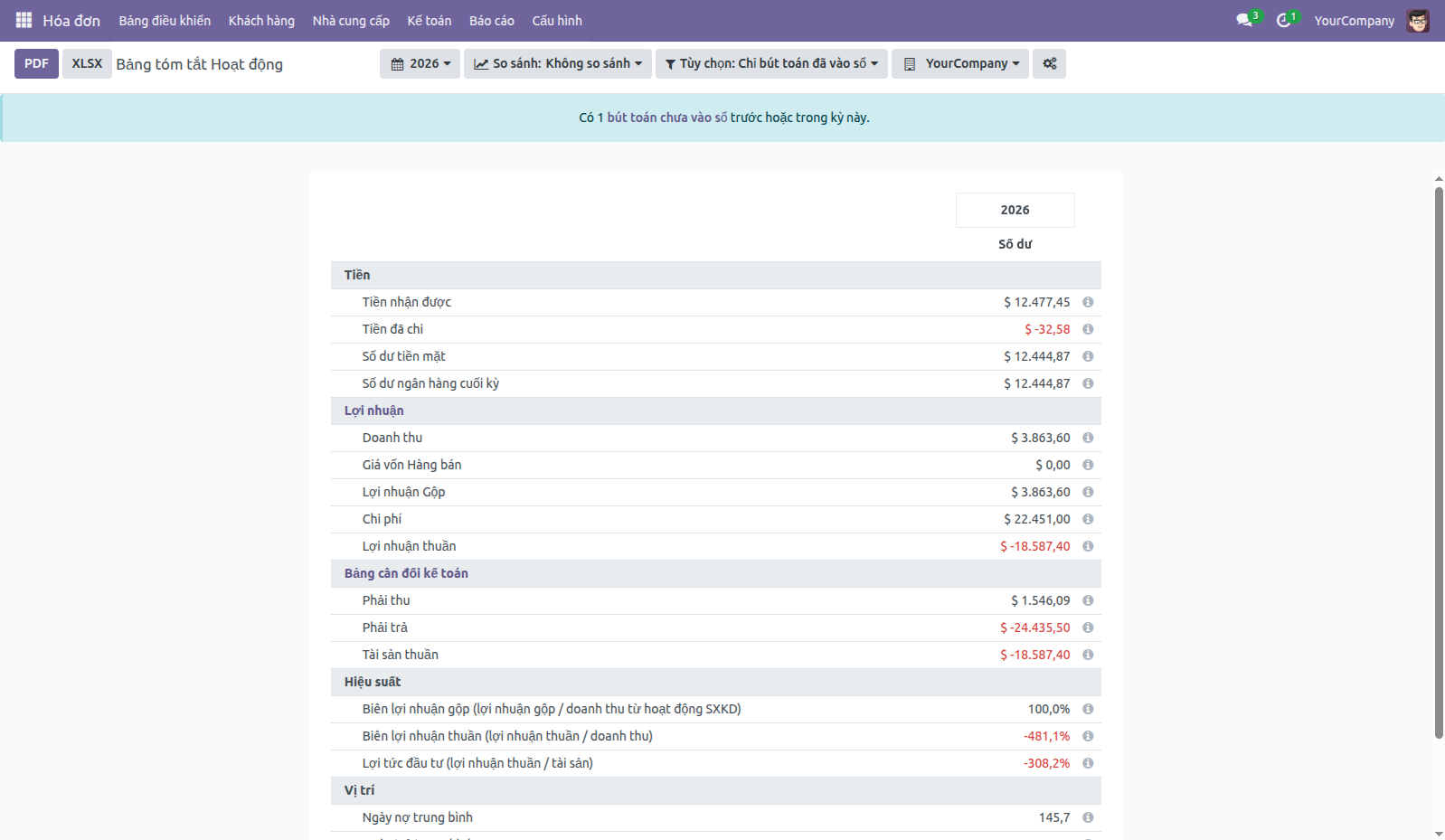Open the Kế toán menu
The width and height of the screenshot is (1445, 840).
429,21
